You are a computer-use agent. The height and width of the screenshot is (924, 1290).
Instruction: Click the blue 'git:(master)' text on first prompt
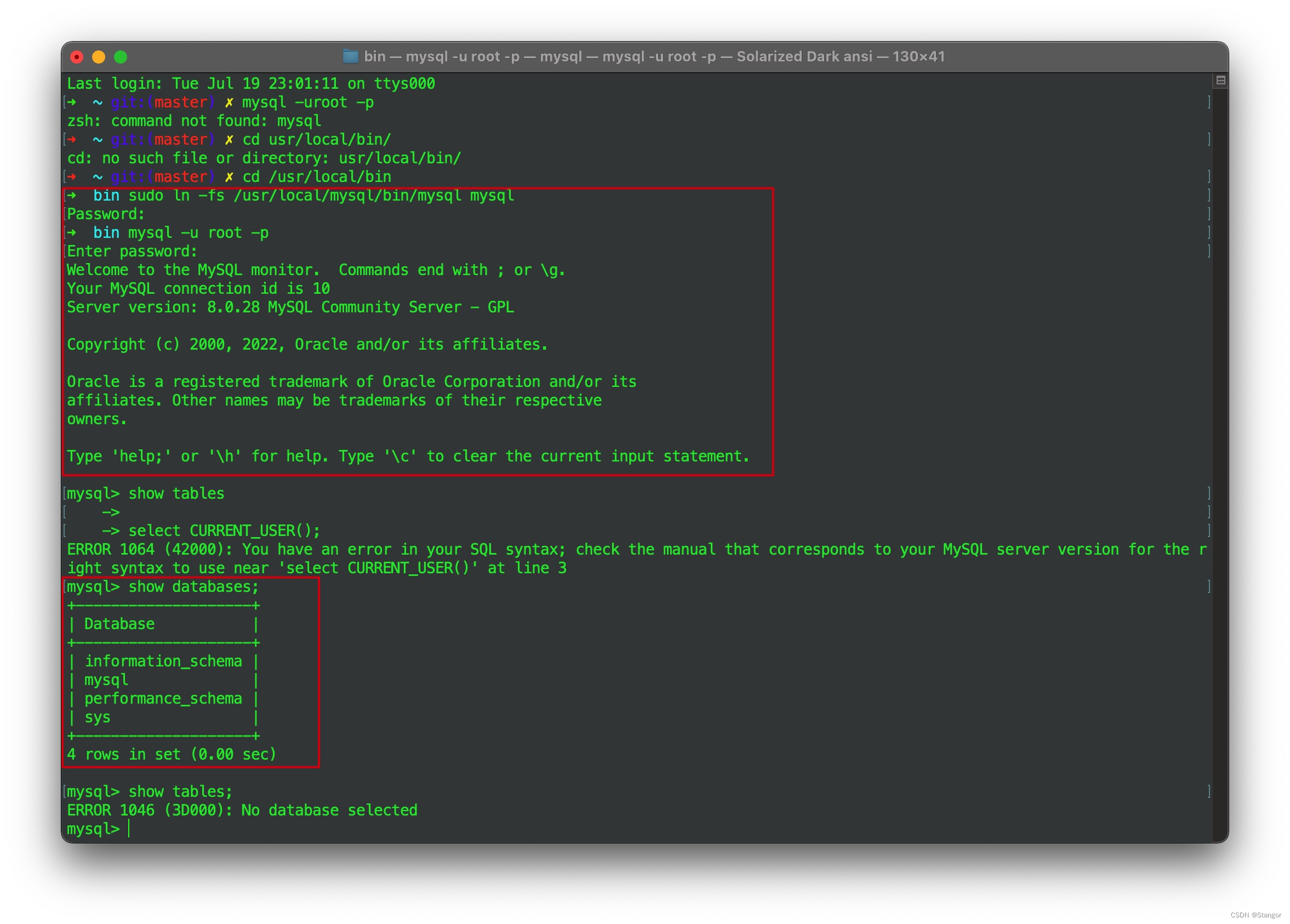163,102
